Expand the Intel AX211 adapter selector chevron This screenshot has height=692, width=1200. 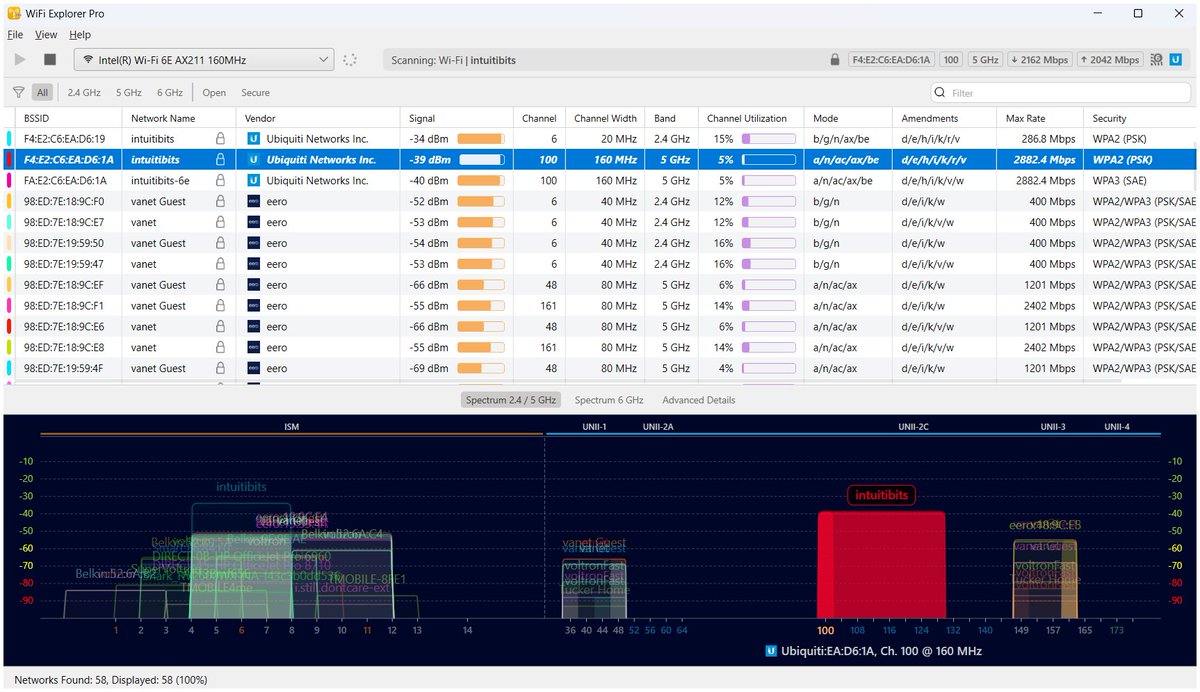click(323, 59)
